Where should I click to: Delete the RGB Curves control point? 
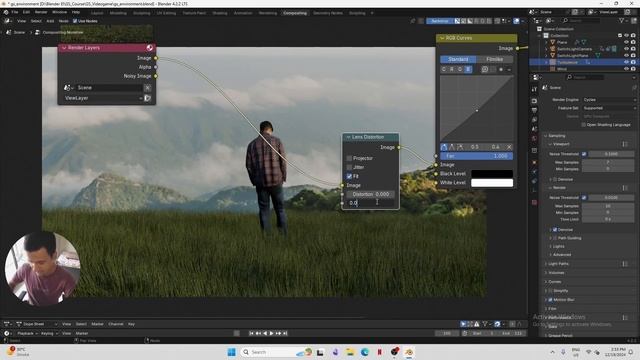click(509, 147)
